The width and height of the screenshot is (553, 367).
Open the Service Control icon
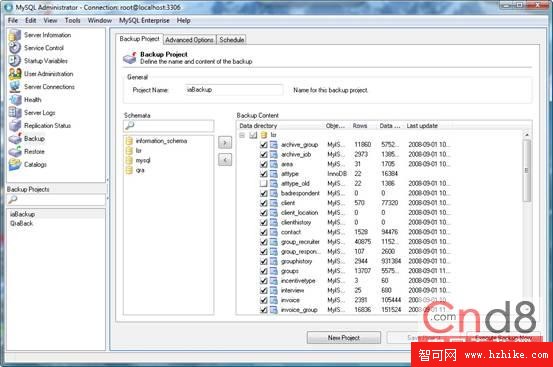tap(15, 48)
